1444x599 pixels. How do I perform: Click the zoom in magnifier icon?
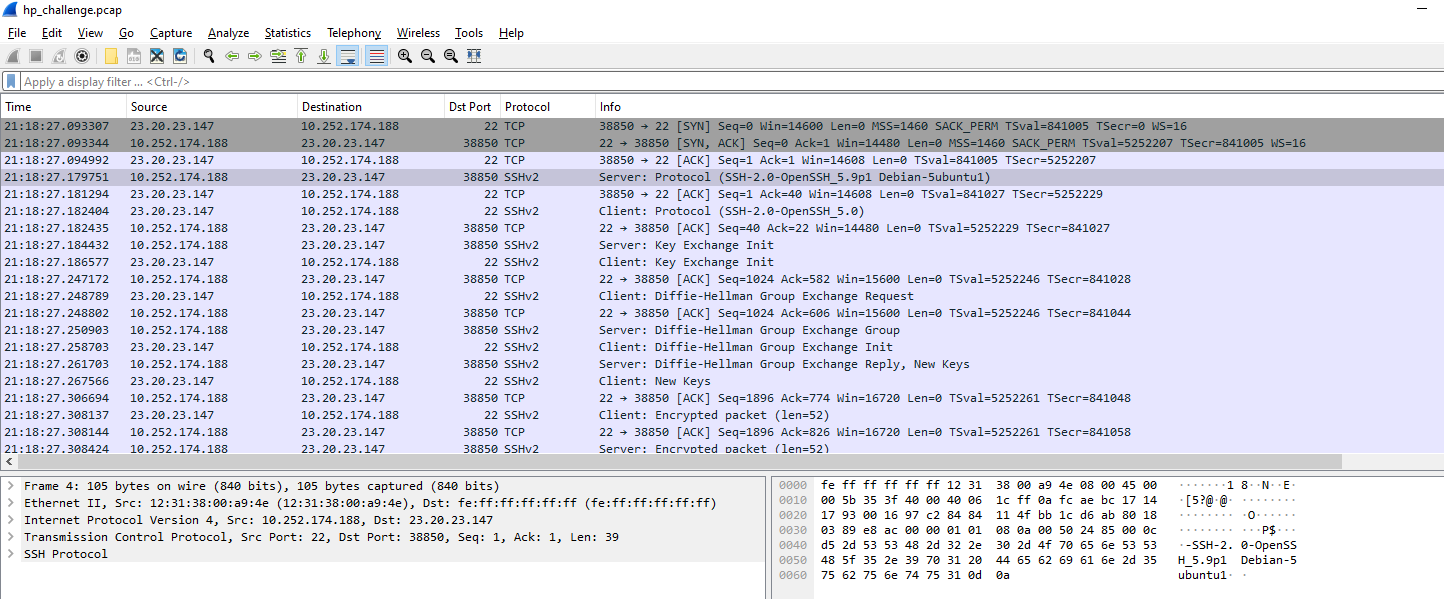pyautogui.click(x=405, y=56)
